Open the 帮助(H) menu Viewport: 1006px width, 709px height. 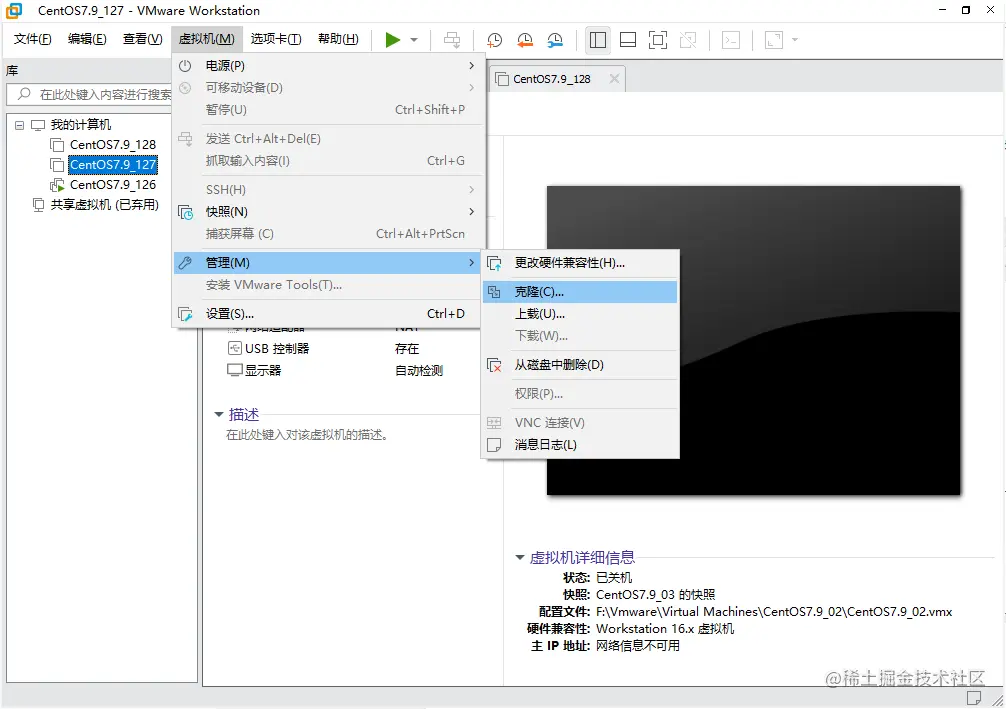[x=338, y=39]
